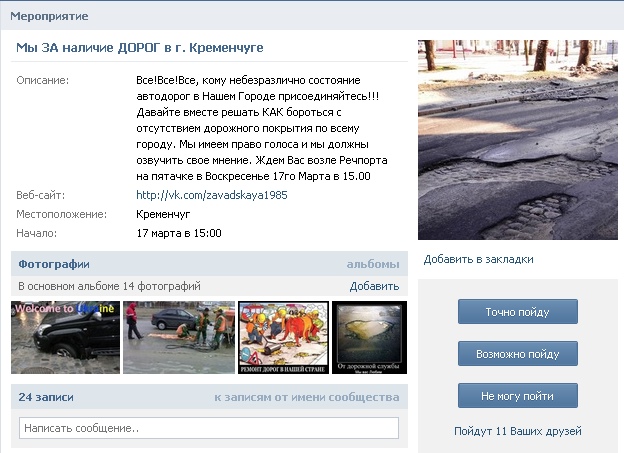Click 'Добавить в закладки' link

pos(478,259)
